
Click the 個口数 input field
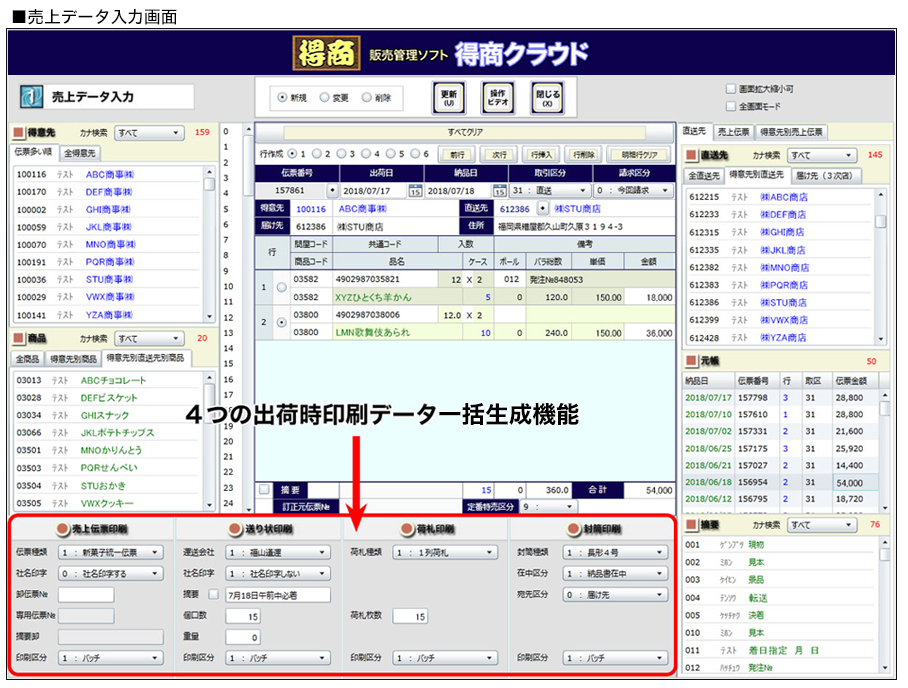[243, 616]
